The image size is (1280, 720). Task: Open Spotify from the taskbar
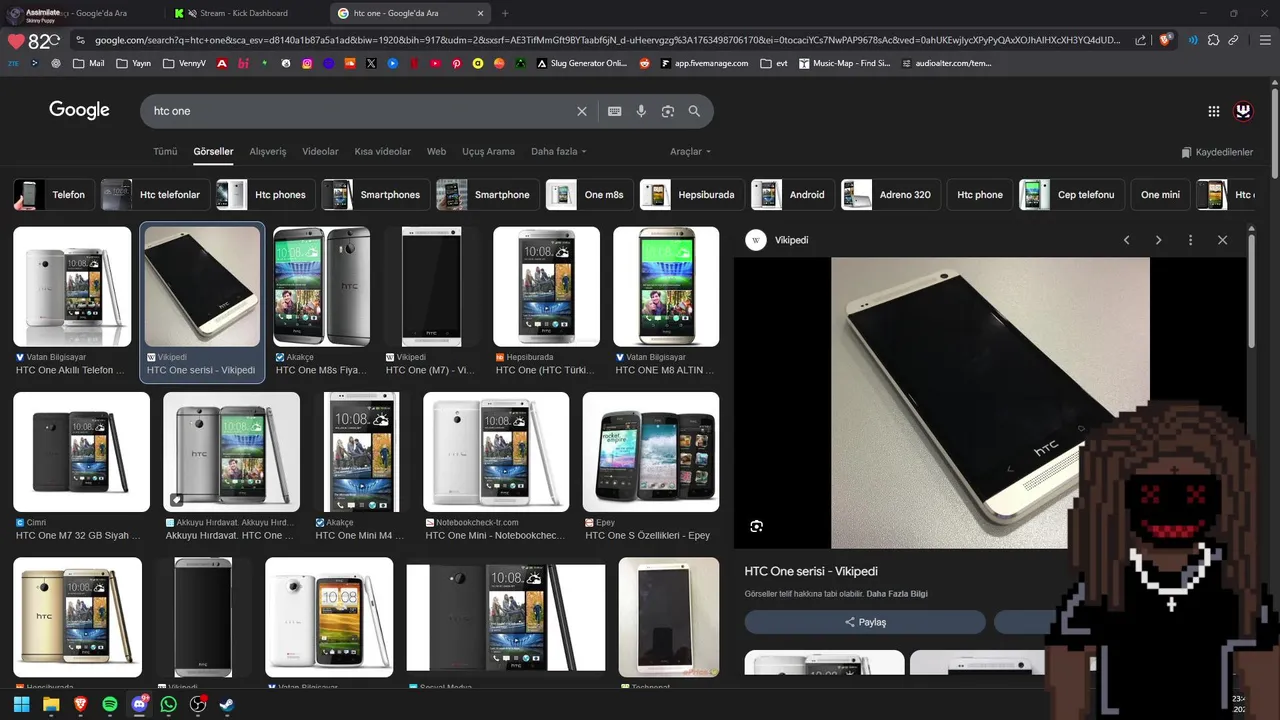[110, 704]
